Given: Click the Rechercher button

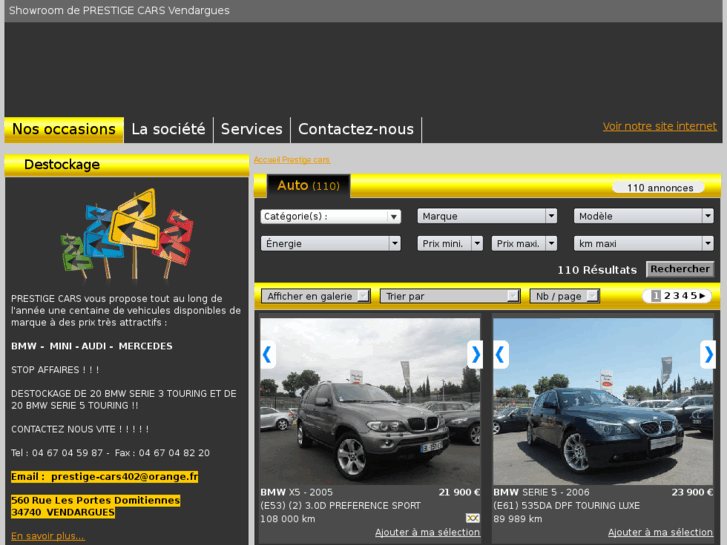Looking at the screenshot, I should pyautogui.click(x=680, y=269).
